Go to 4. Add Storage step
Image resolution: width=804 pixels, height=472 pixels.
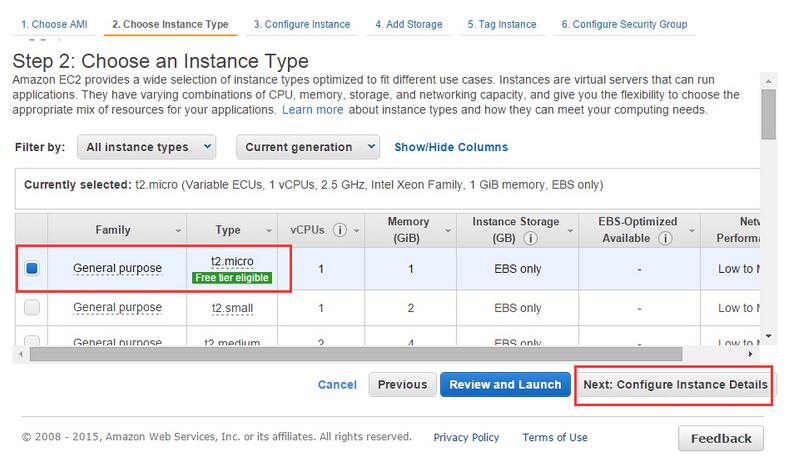[x=409, y=24]
